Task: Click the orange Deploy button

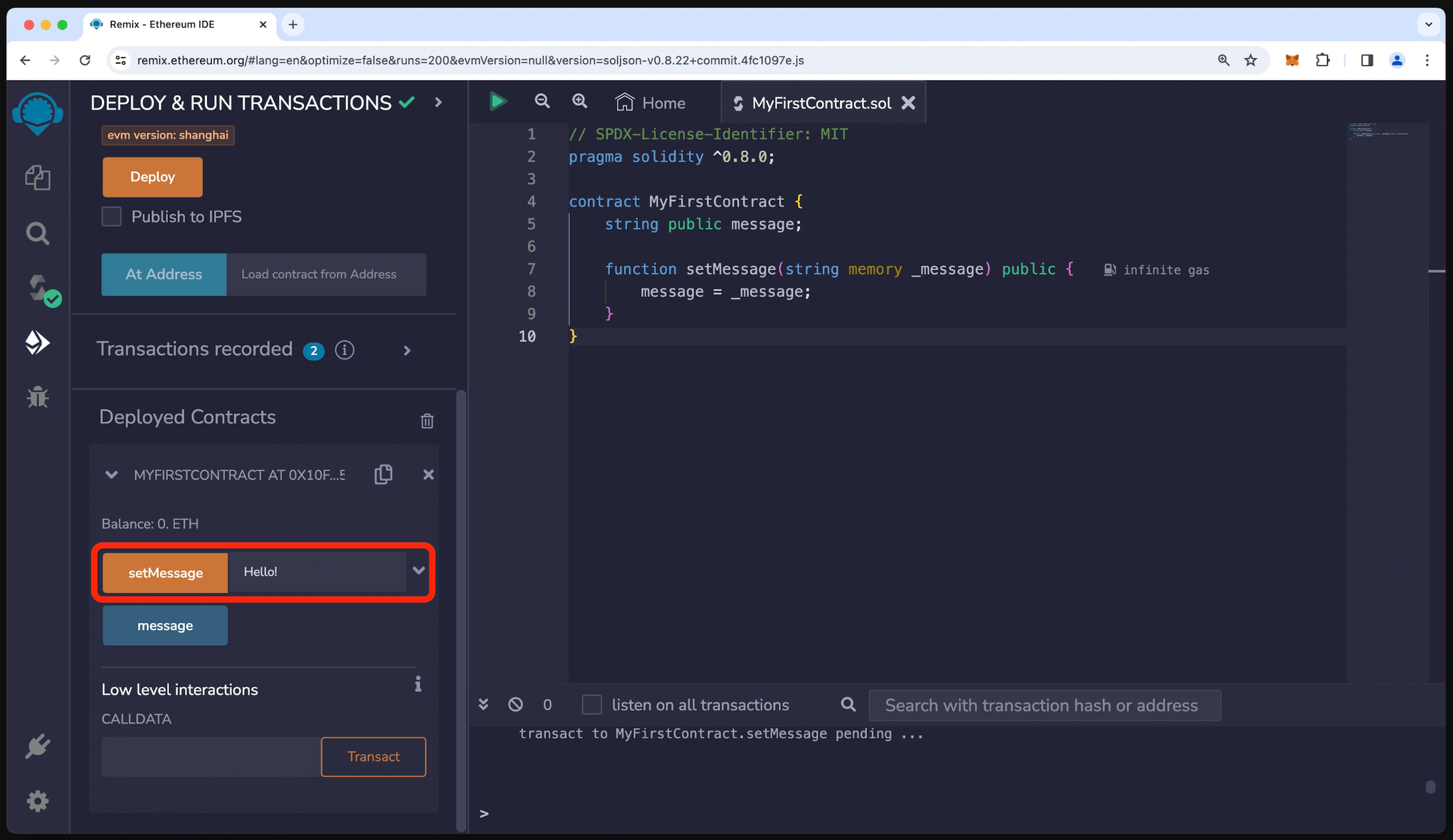Action: click(x=153, y=177)
